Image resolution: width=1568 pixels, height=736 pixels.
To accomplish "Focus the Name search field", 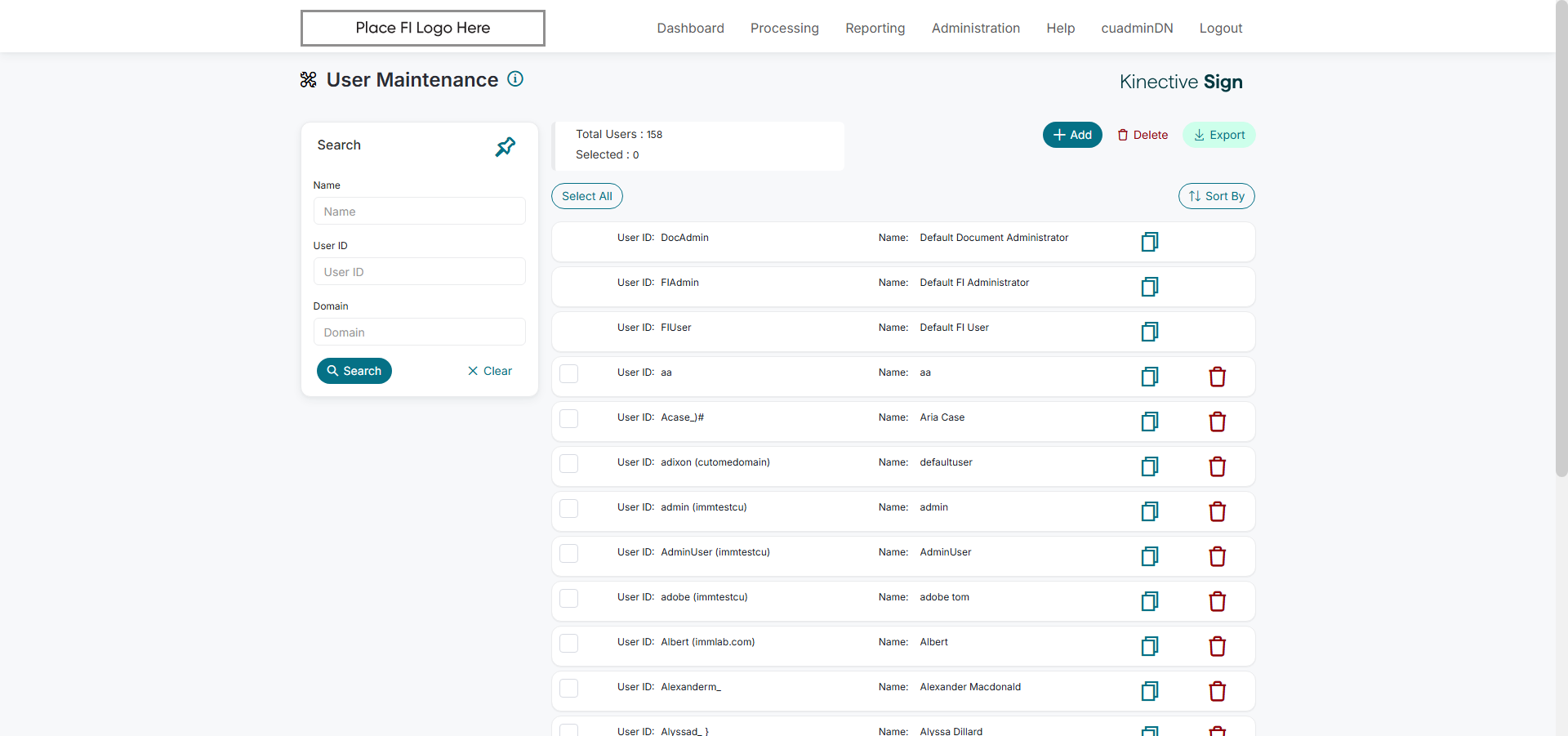I will [x=419, y=211].
